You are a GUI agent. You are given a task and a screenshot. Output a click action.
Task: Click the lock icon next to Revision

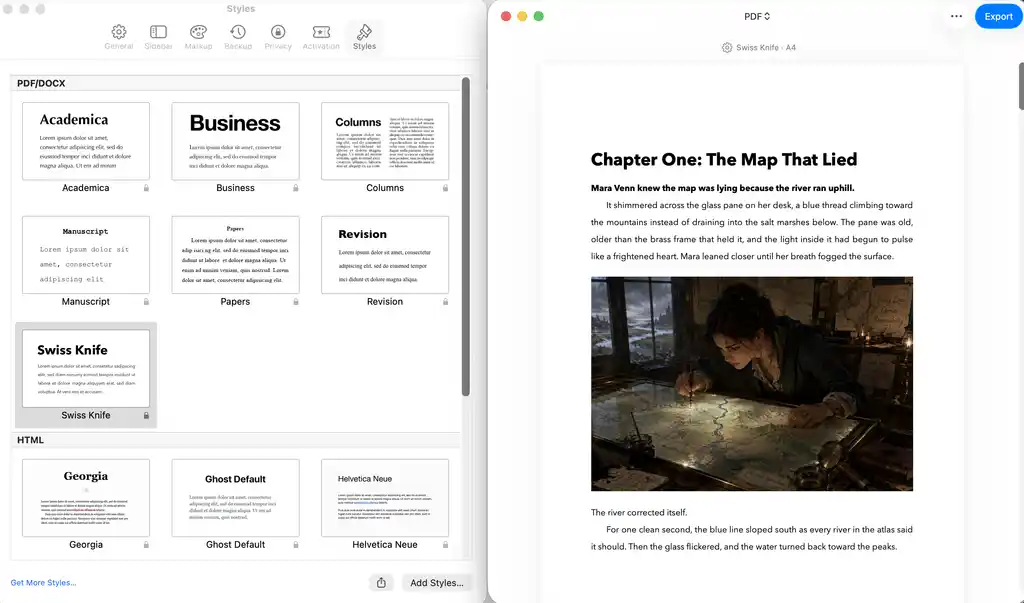[x=445, y=302]
